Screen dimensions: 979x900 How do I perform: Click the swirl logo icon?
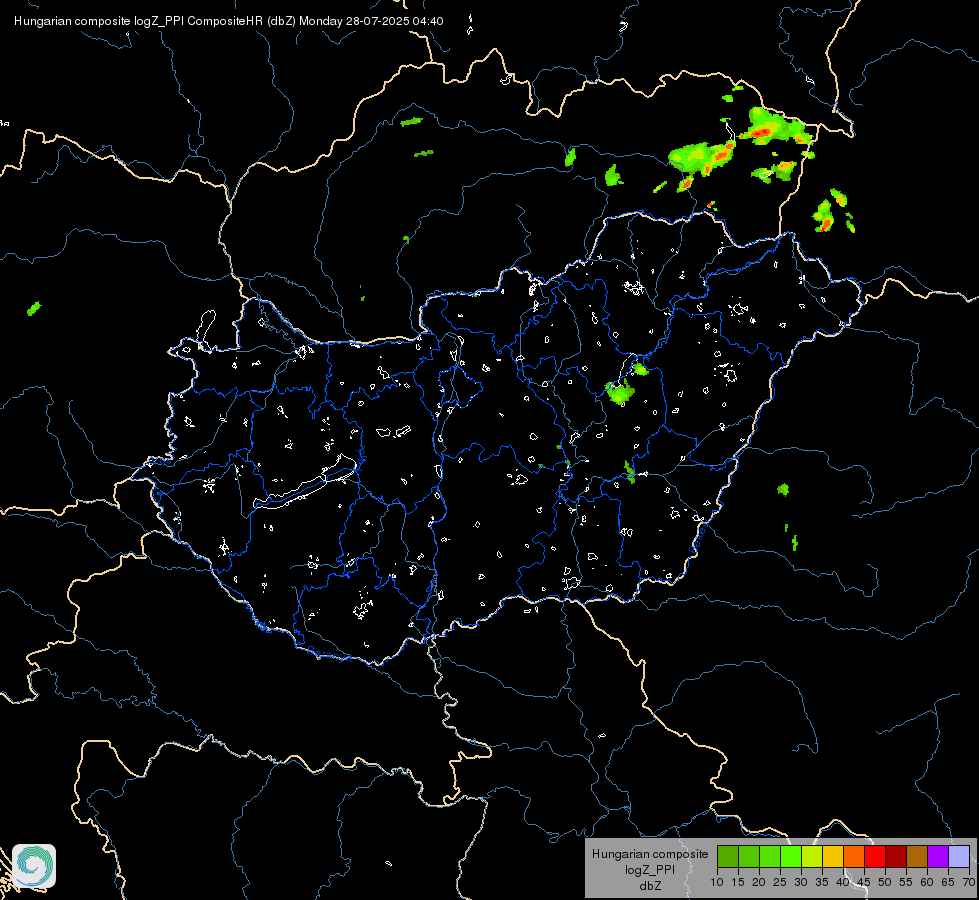pyautogui.click(x=34, y=866)
